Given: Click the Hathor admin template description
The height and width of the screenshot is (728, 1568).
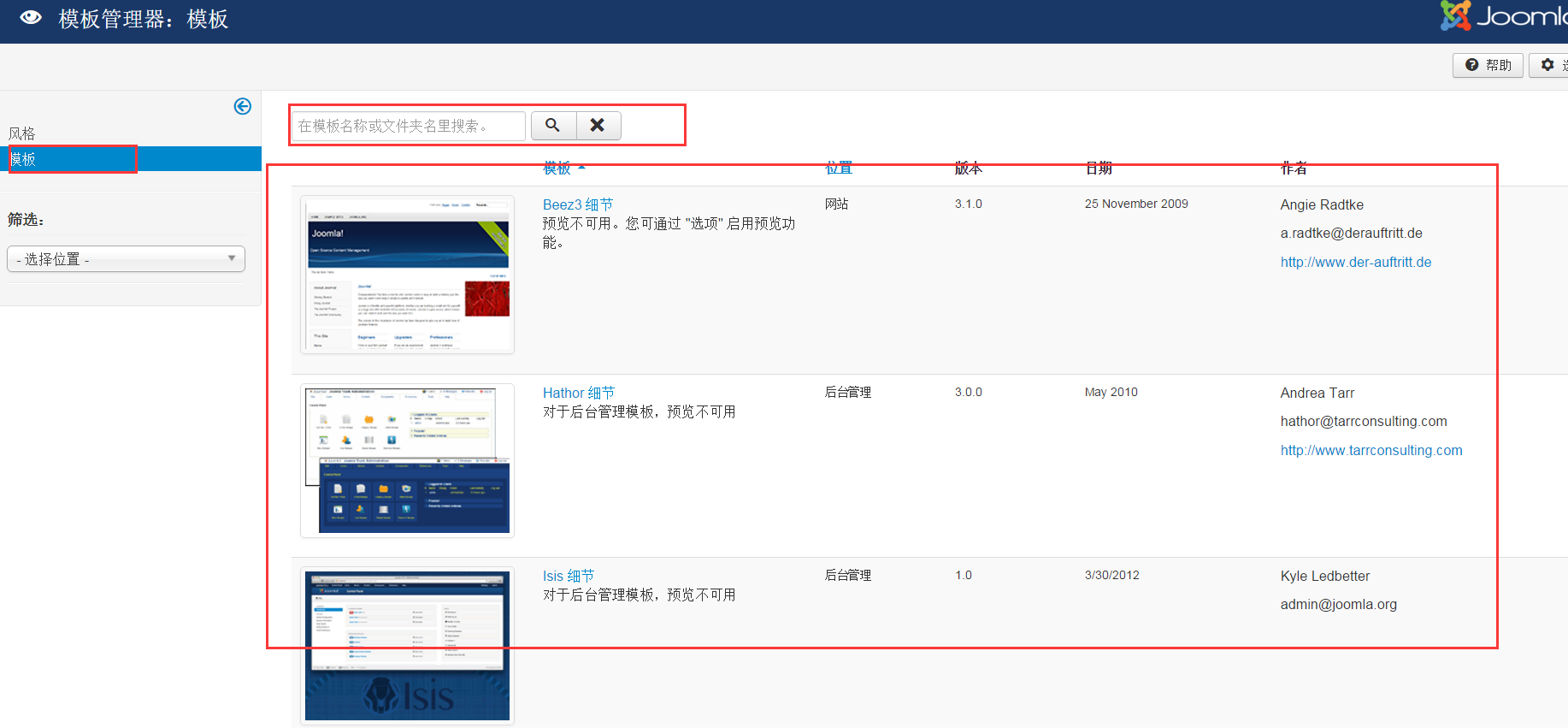Looking at the screenshot, I should tap(640, 411).
